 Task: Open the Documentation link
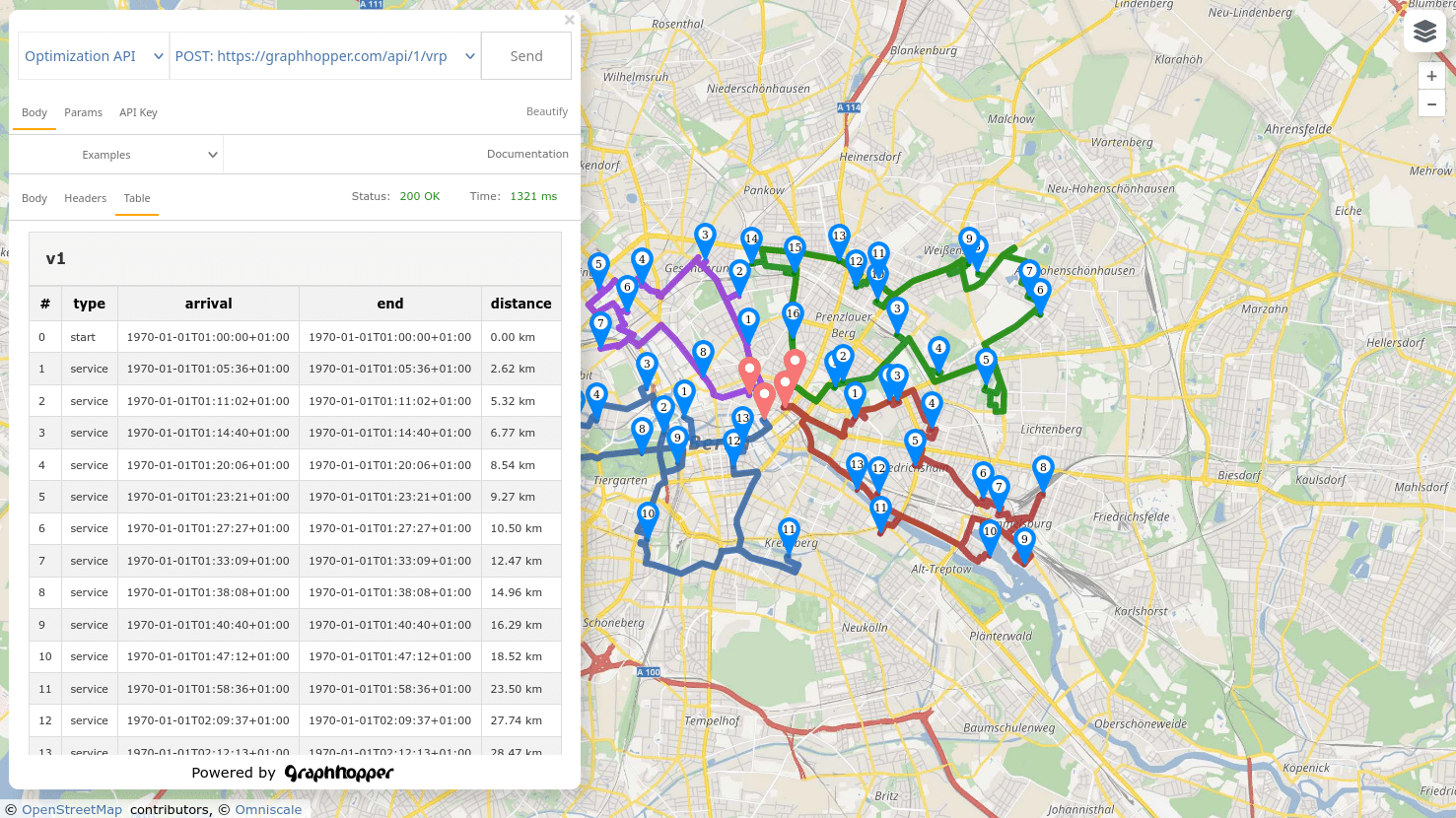point(527,154)
